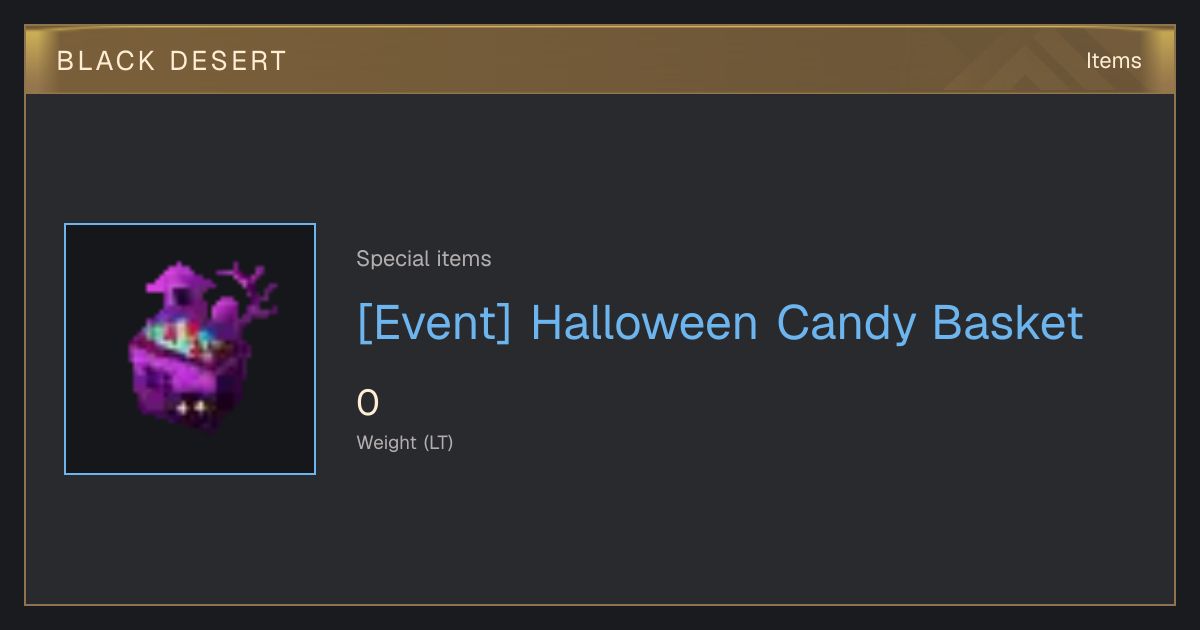The image size is (1200, 630).
Task: Click the word Basket in the title
Action: tap(1008, 323)
